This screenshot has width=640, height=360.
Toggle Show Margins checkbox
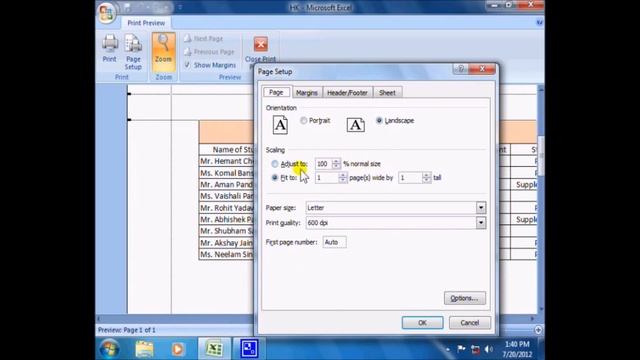187,65
